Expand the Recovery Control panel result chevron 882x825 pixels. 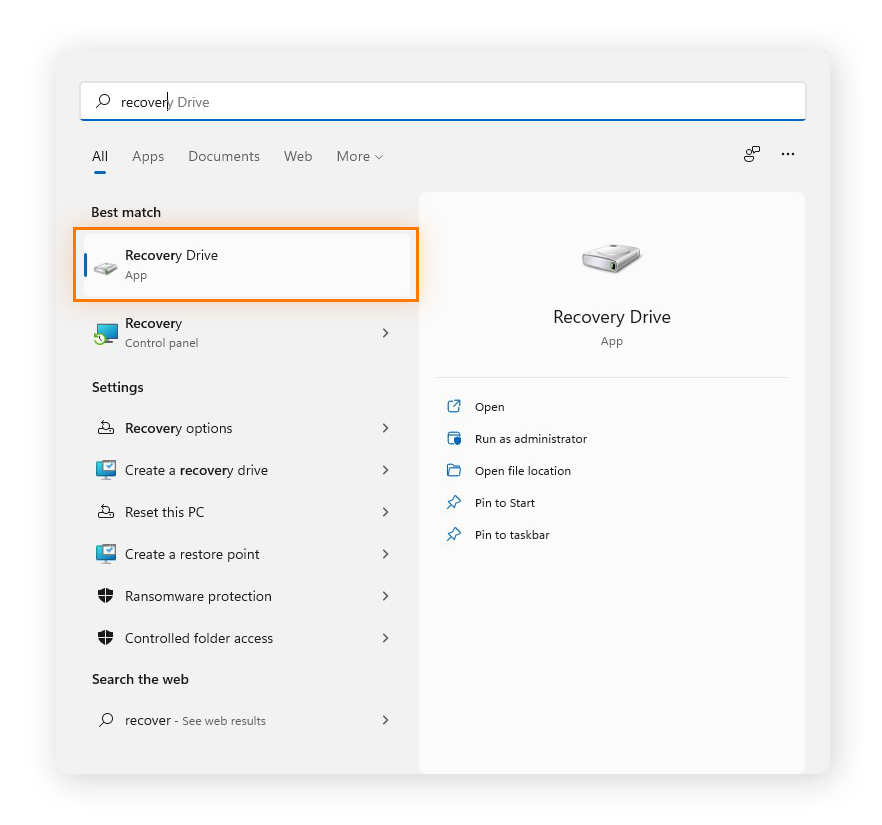pos(385,332)
